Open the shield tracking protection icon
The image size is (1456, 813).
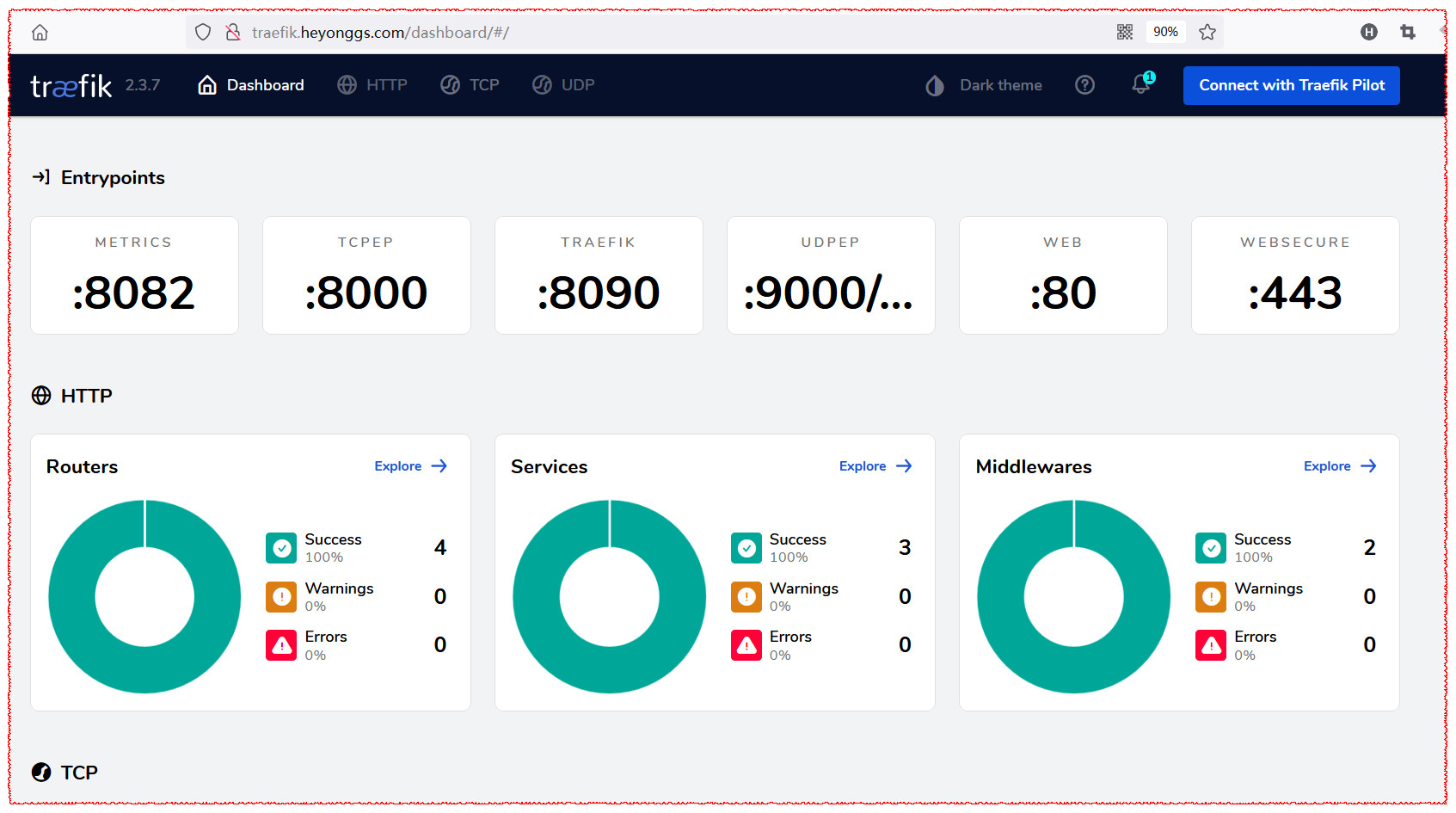(x=203, y=33)
